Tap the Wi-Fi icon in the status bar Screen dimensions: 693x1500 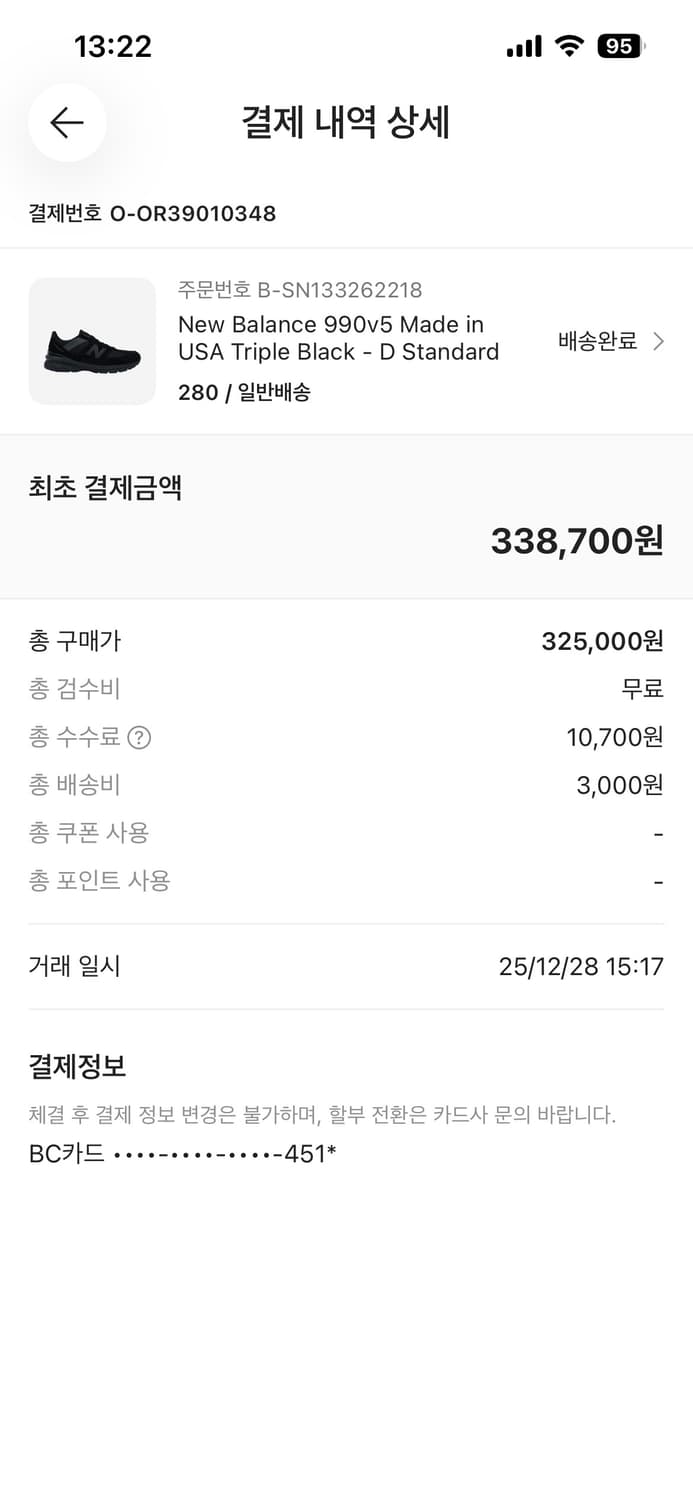(x=568, y=45)
